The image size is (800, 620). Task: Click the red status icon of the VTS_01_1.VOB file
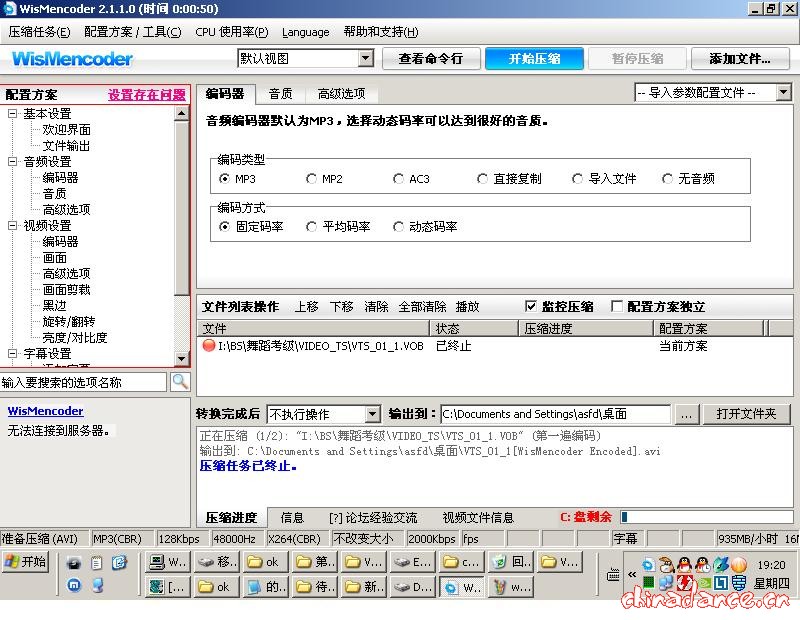209,346
